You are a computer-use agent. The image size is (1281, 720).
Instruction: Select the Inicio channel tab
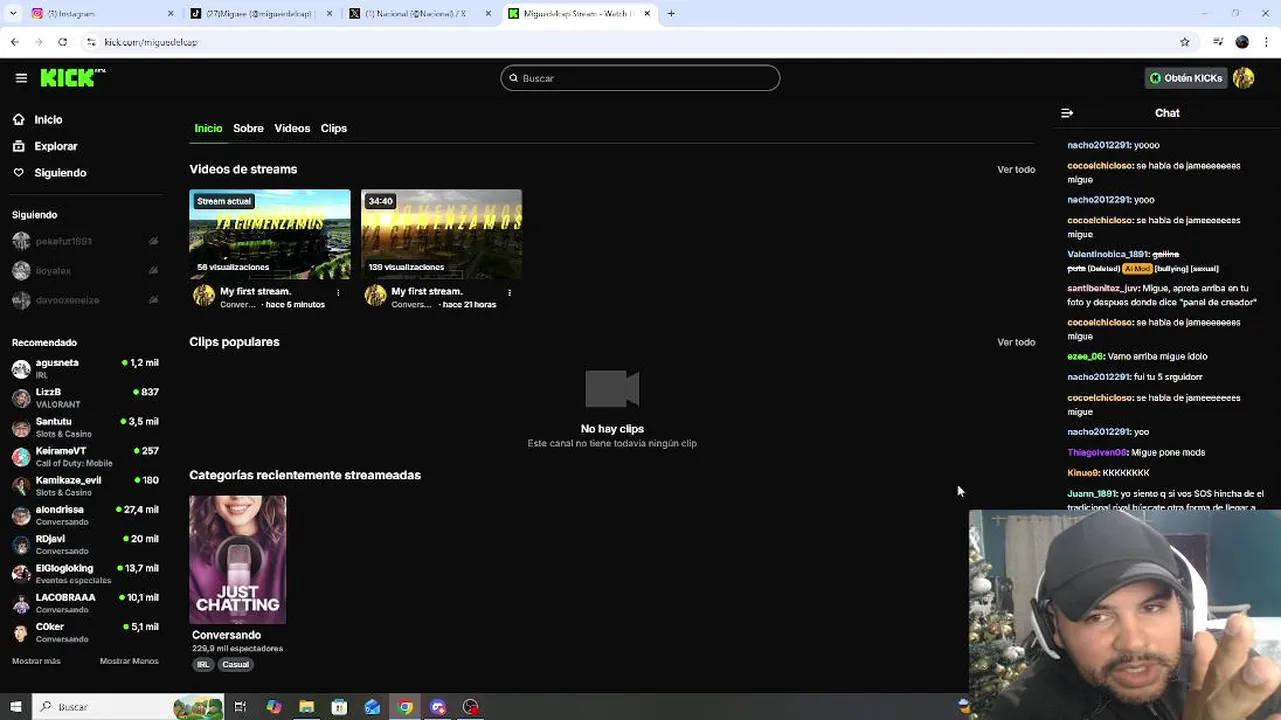tap(208, 128)
